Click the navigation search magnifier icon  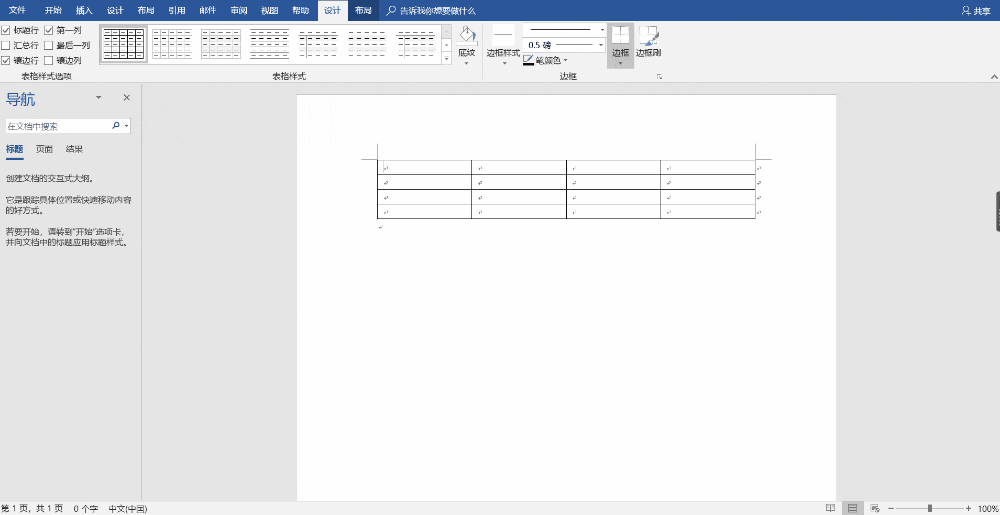point(116,126)
